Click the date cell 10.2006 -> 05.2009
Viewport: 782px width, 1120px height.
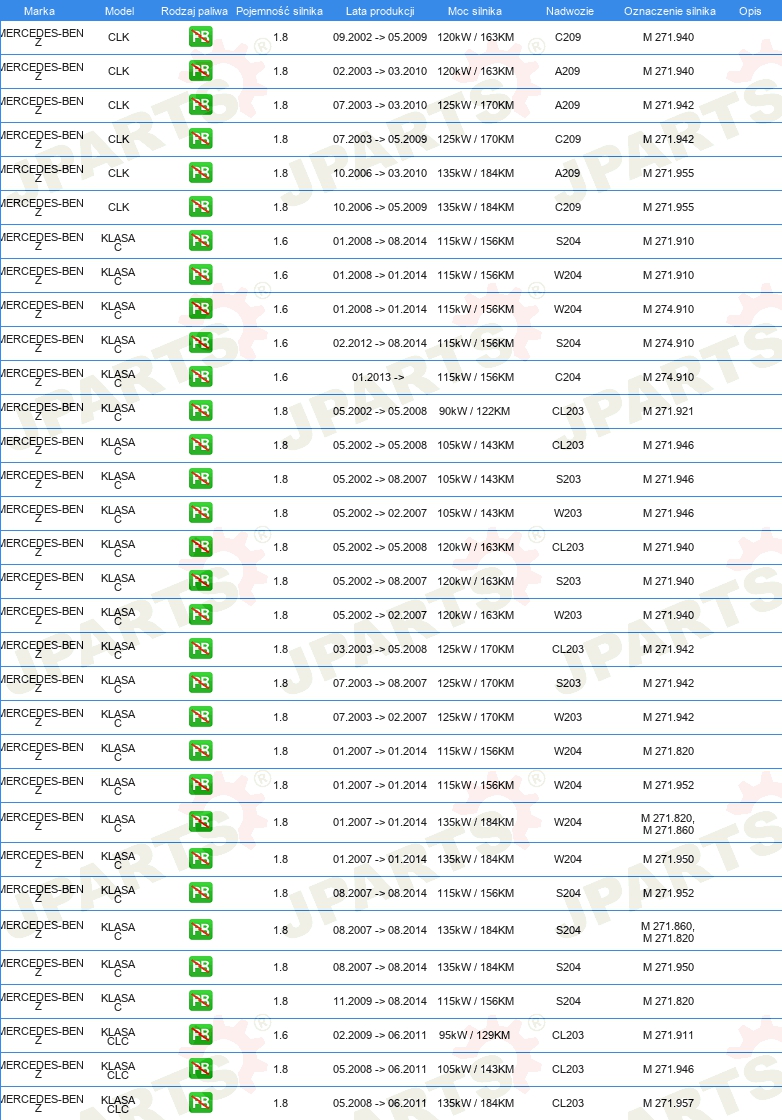coord(380,207)
